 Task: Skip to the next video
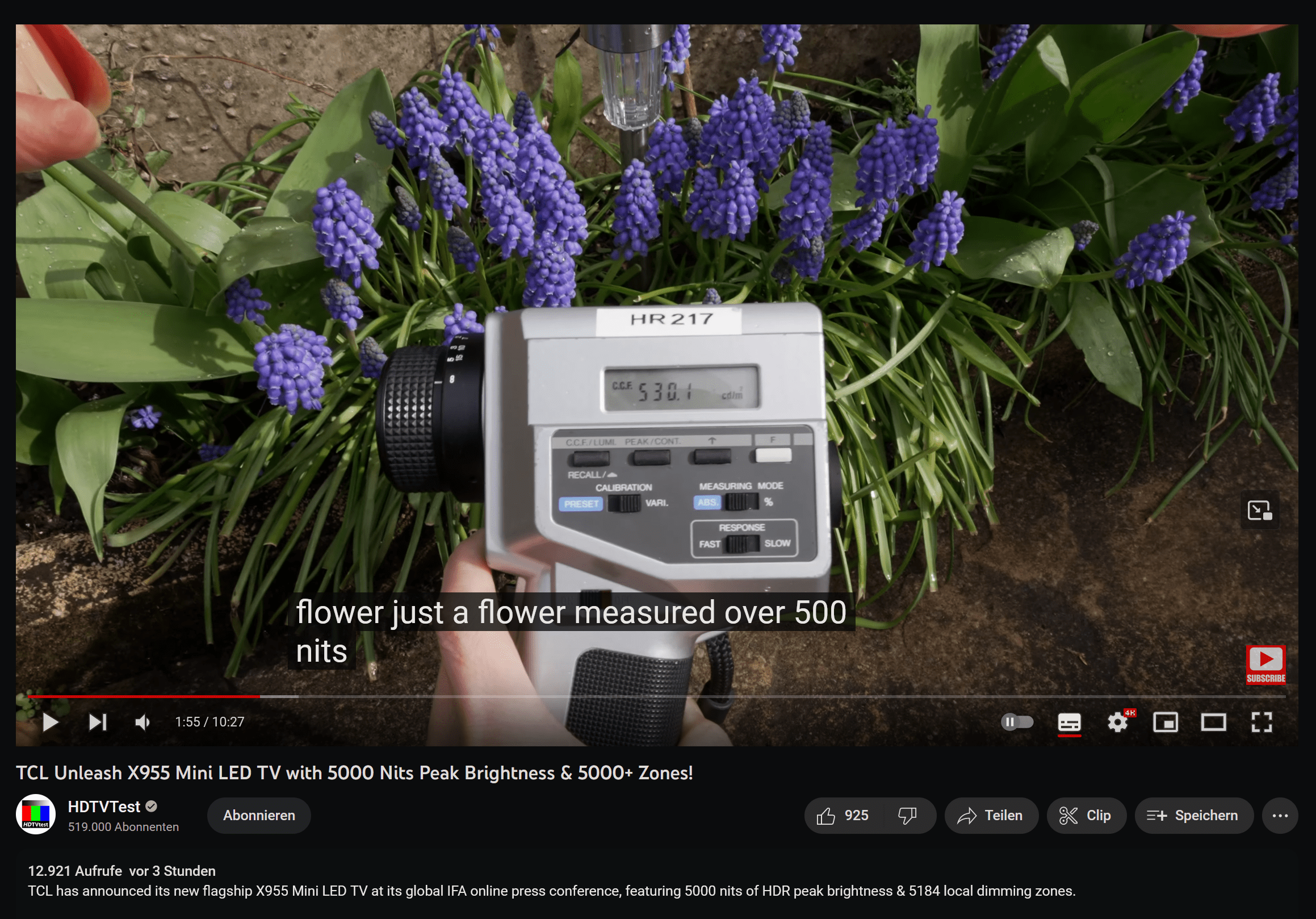pyautogui.click(x=98, y=722)
